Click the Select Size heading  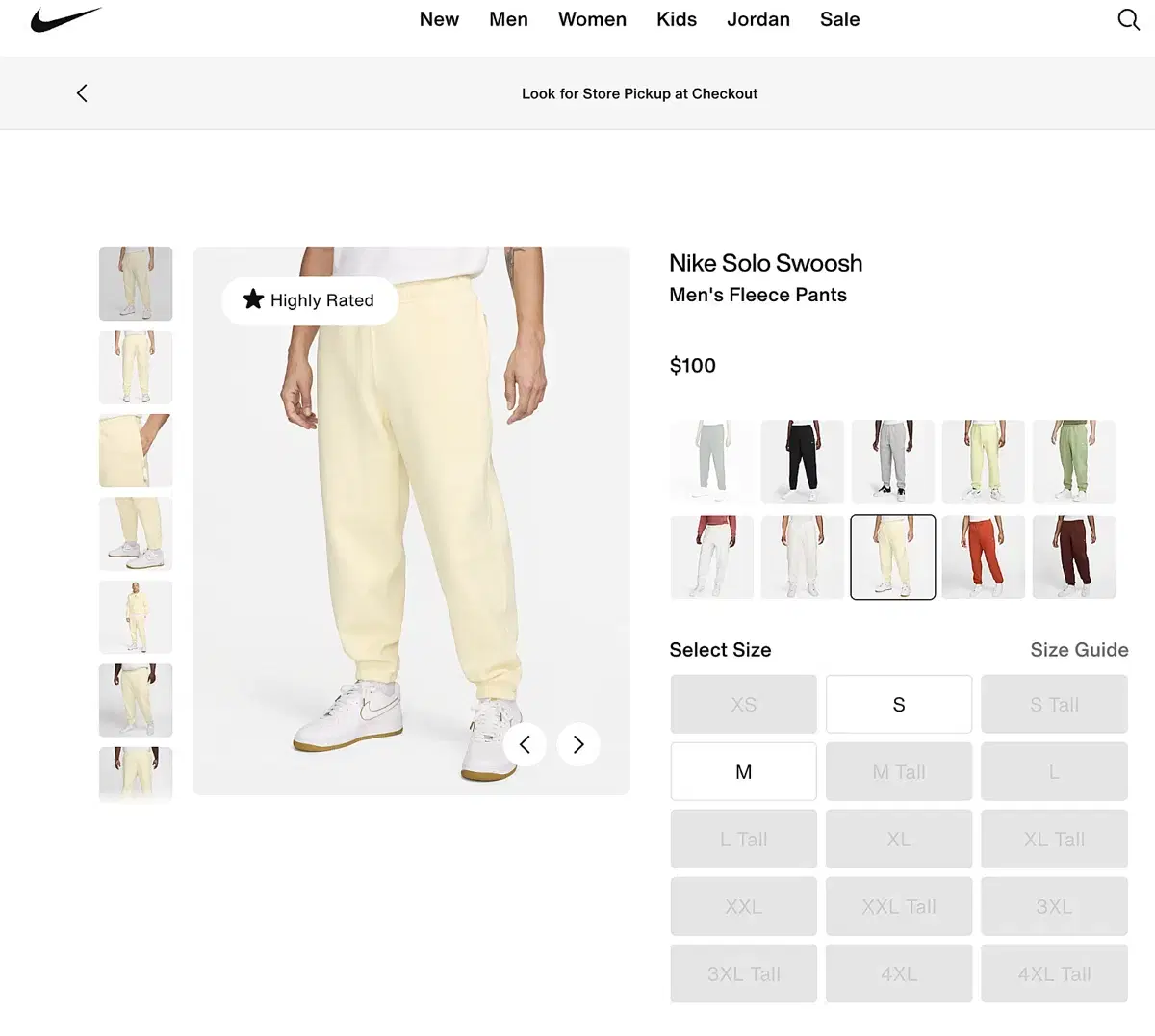pos(721,650)
